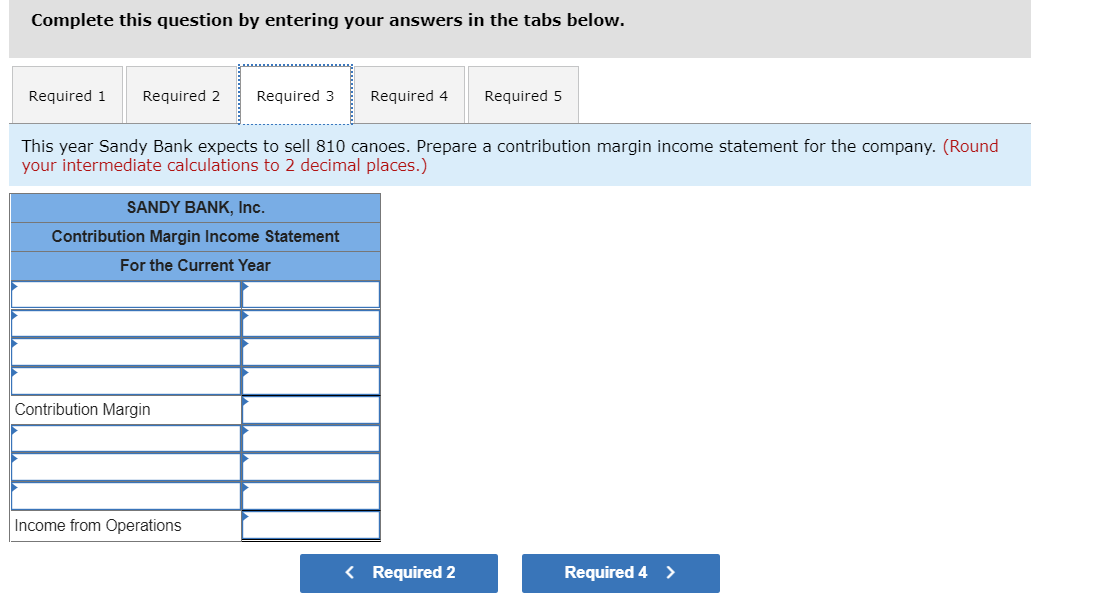
Task: Open the second row label dropdown
Action: tap(125, 322)
